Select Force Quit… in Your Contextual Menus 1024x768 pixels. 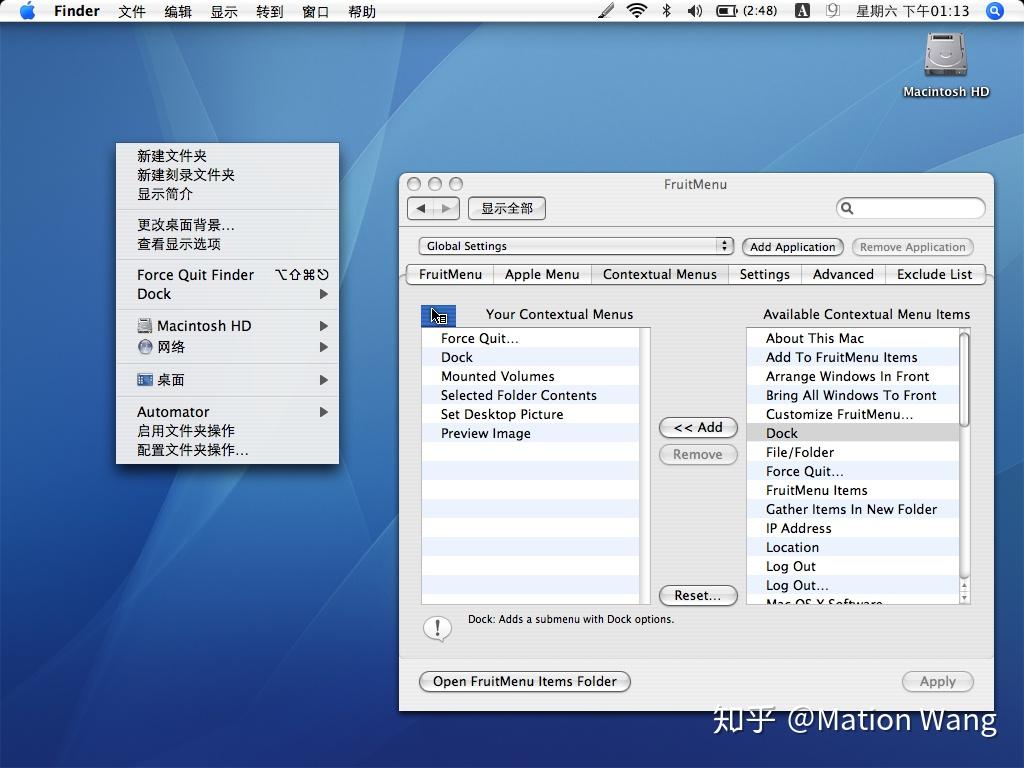pyautogui.click(x=531, y=338)
